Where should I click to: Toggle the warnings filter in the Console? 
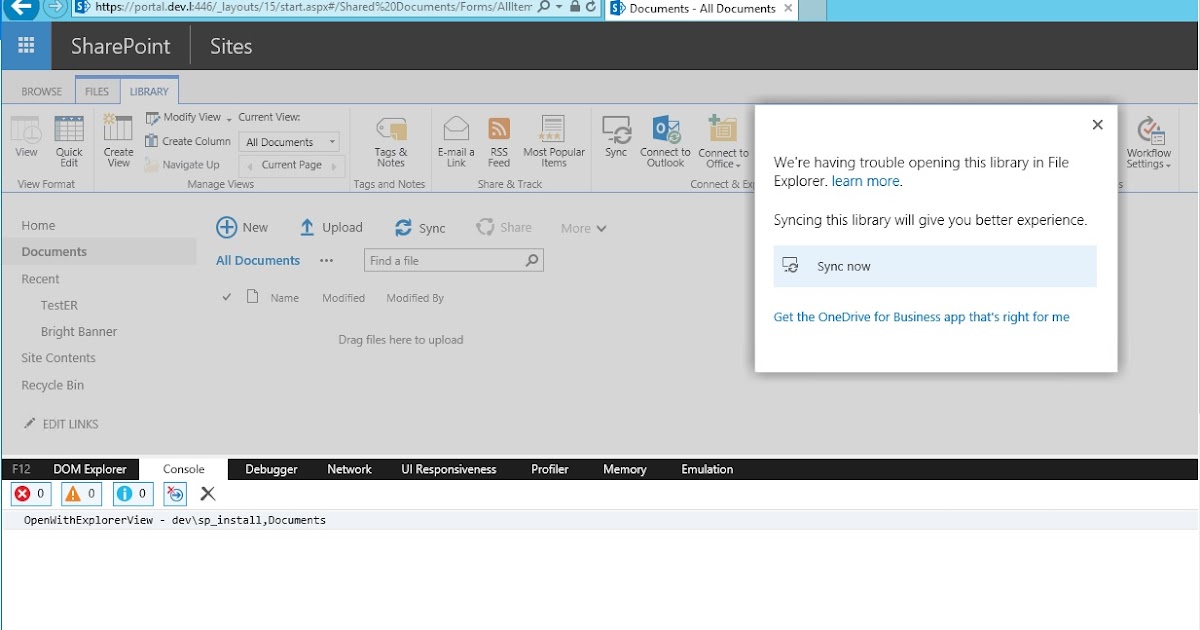[x=81, y=493]
